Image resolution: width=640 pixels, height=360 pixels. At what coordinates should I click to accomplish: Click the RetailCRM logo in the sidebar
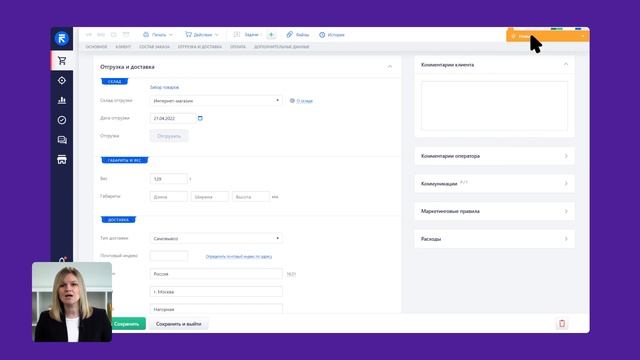pyautogui.click(x=62, y=39)
